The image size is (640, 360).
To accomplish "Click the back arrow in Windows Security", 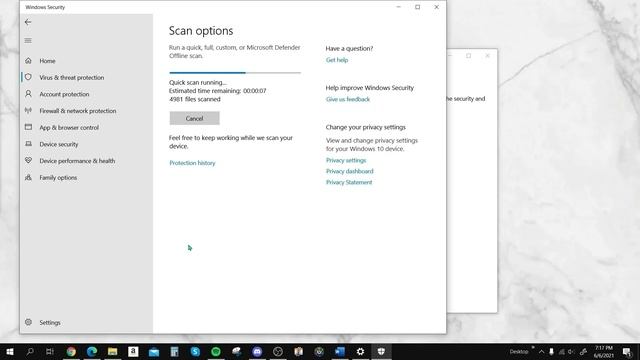I will click(28, 22).
